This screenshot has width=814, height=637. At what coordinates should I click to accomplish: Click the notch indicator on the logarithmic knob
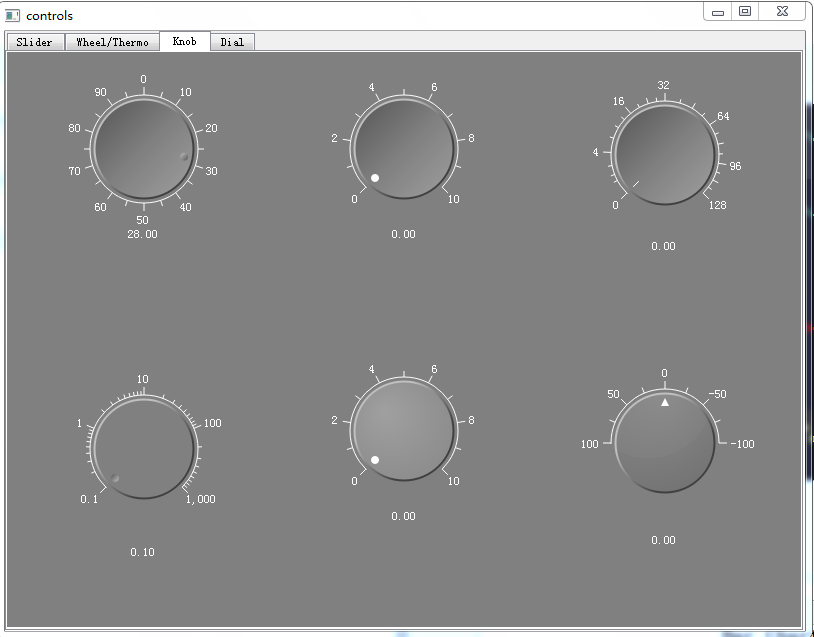pyautogui.click(x=116, y=478)
